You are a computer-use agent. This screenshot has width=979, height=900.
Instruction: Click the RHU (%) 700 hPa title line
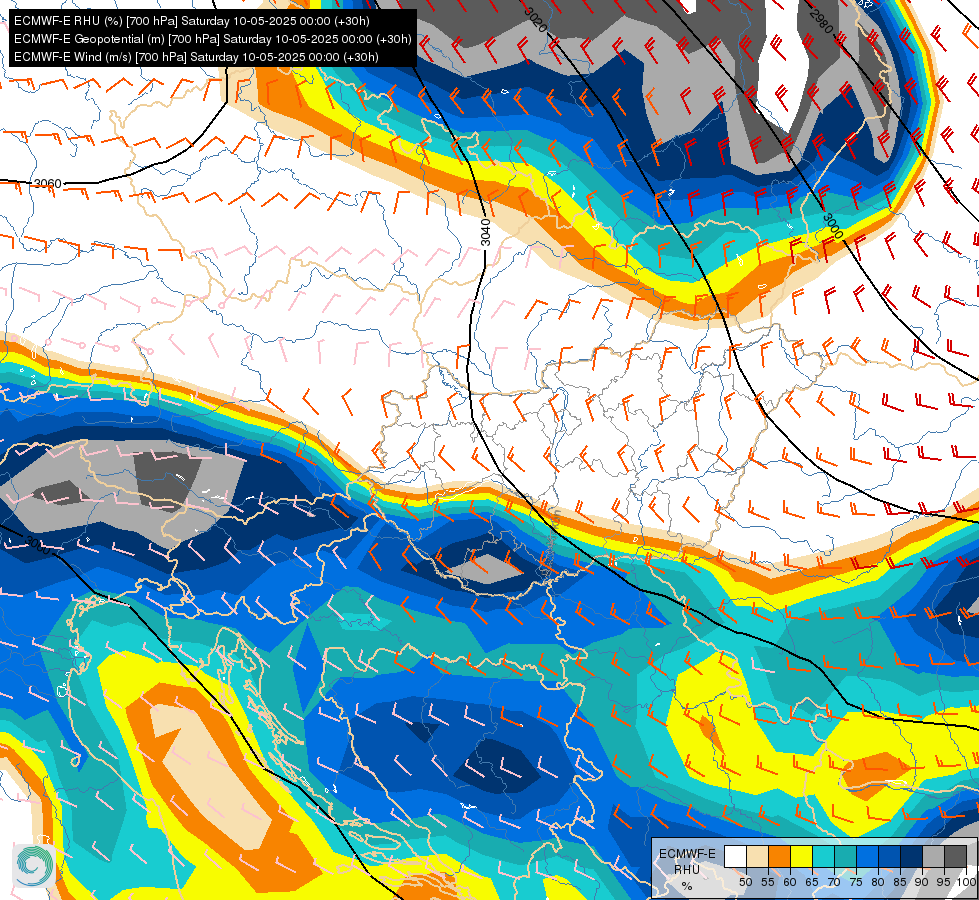click(192, 21)
